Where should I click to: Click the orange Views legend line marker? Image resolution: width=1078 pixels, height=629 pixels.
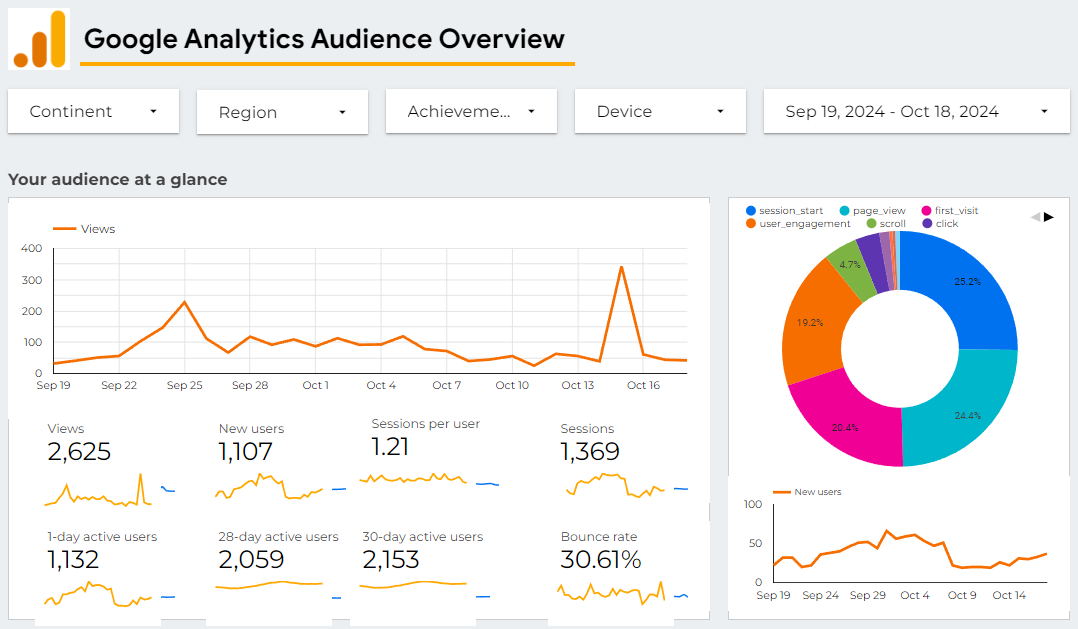(x=65, y=229)
